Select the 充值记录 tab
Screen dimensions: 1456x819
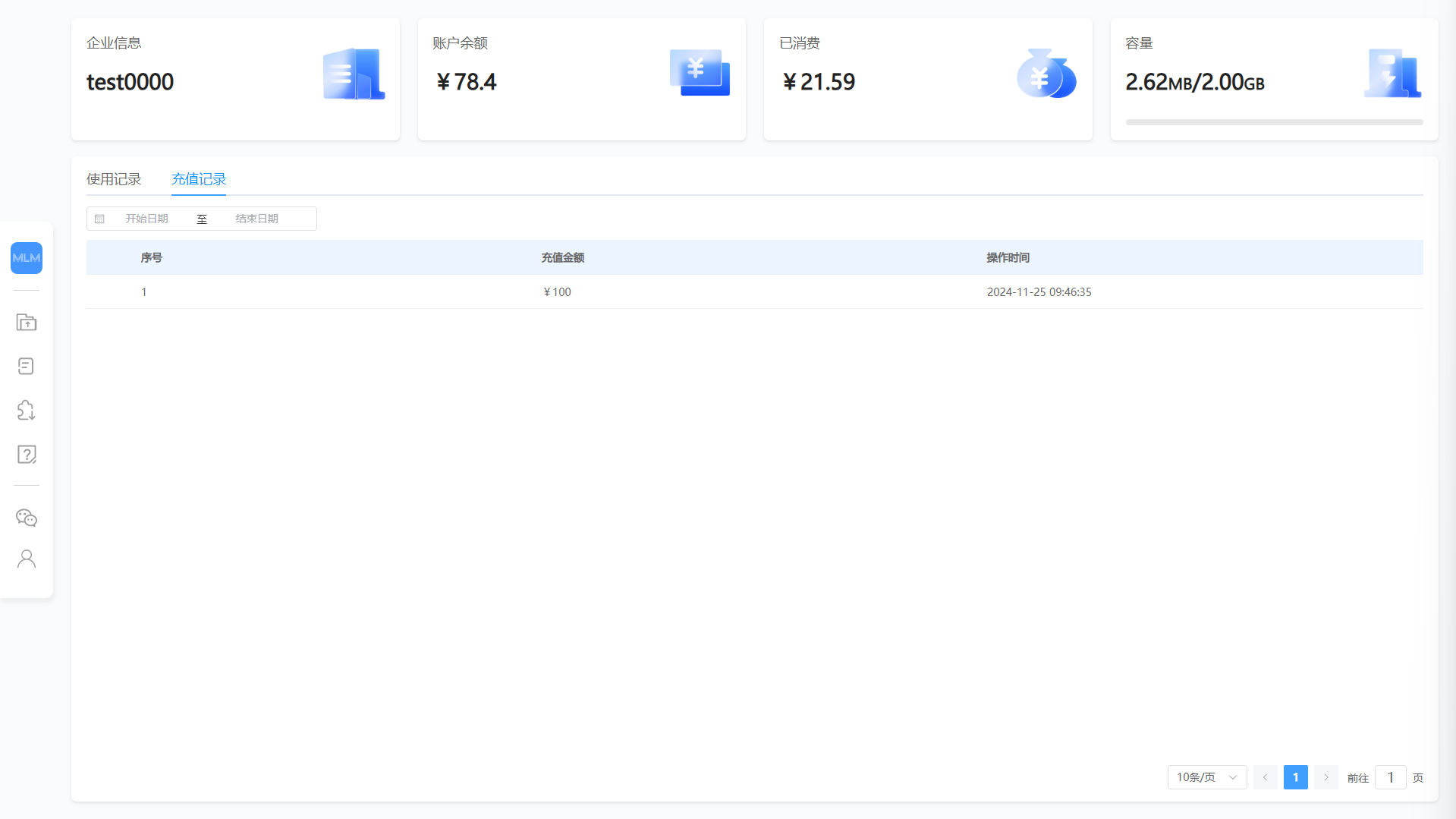pos(199,179)
